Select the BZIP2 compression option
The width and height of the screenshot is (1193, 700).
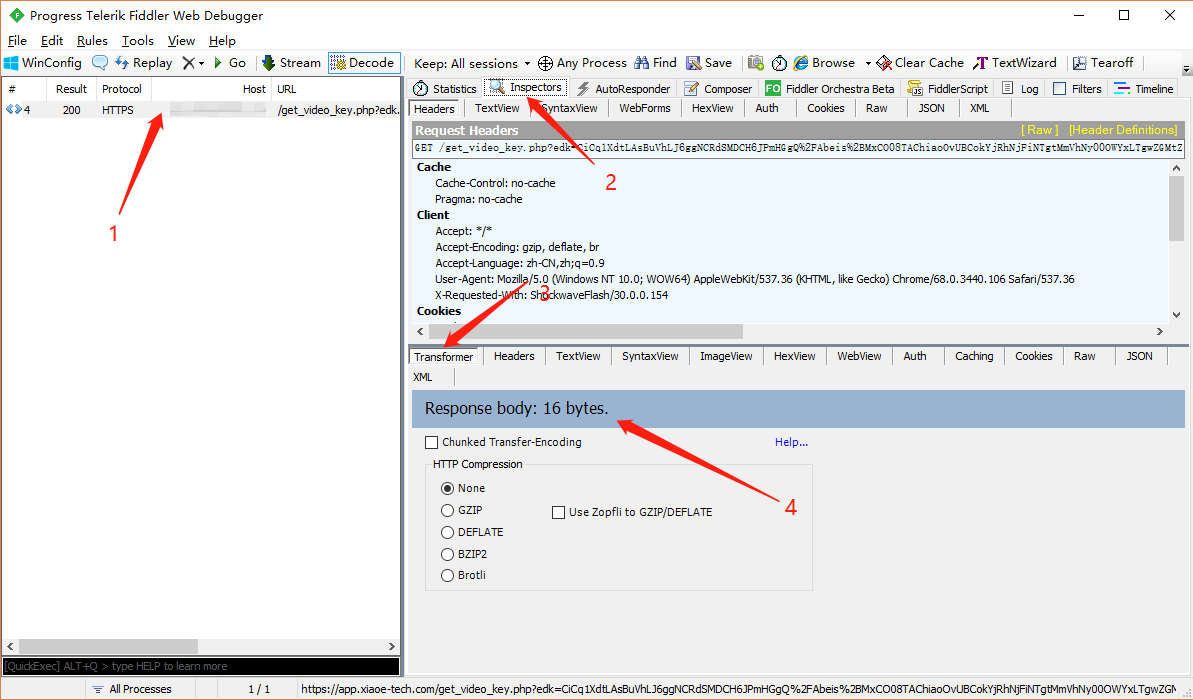pyautogui.click(x=447, y=554)
